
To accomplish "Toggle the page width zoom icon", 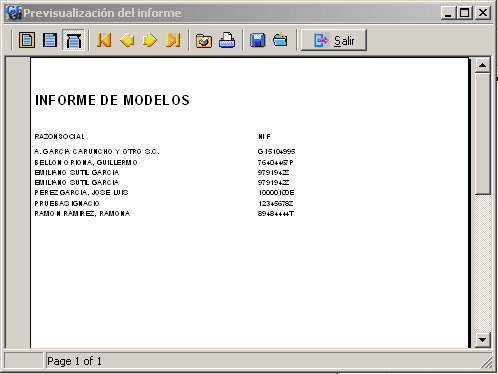I will coord(73,40).
